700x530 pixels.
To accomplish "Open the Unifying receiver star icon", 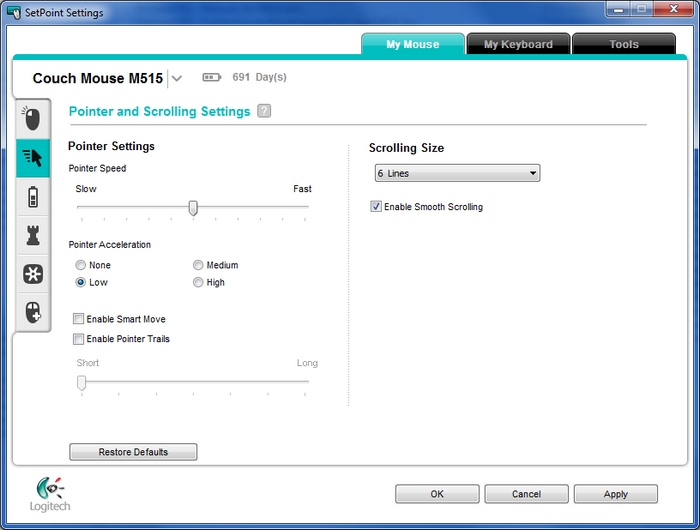I will click(x=33, y=274).
